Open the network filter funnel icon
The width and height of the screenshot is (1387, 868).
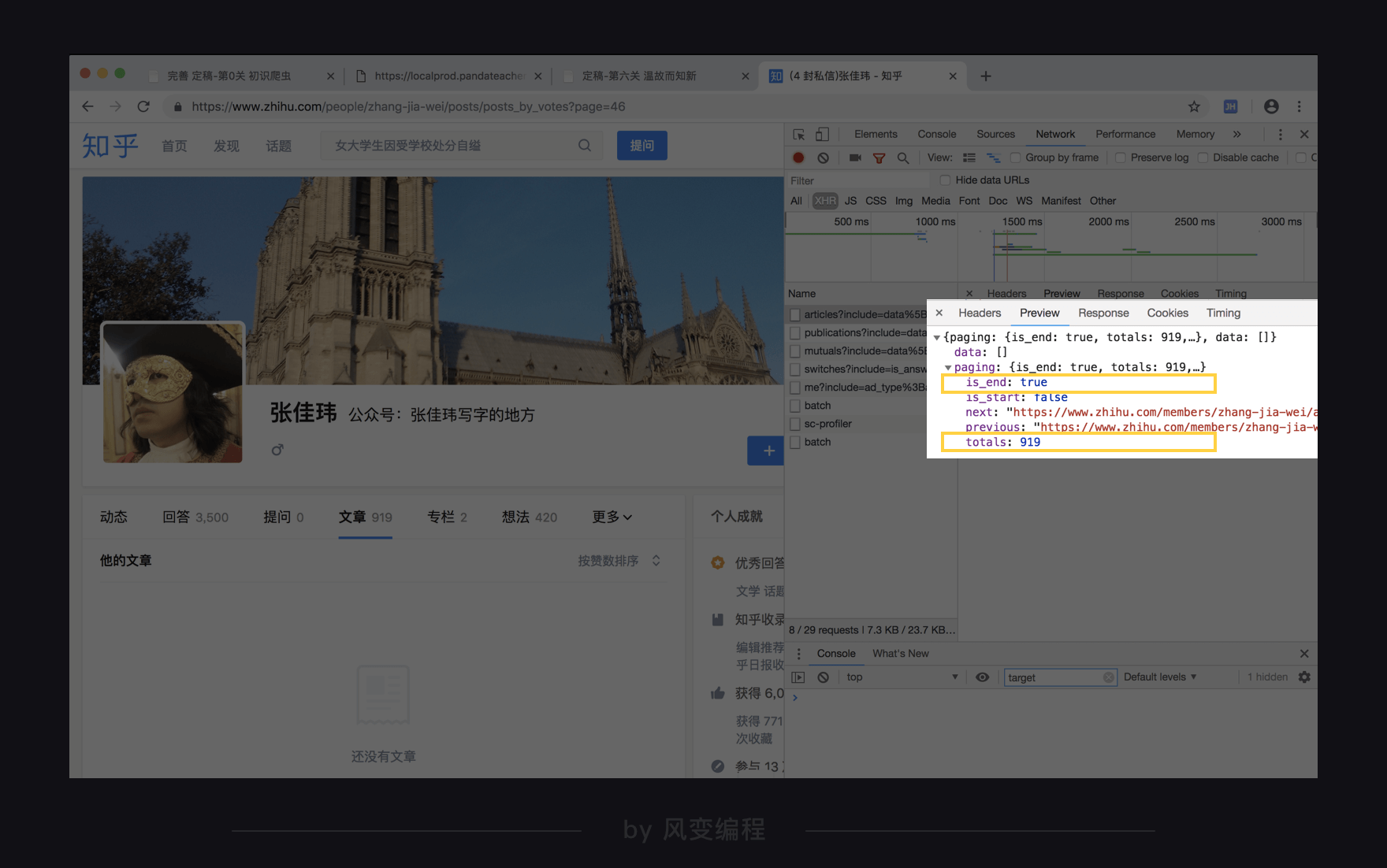point(879,158)
